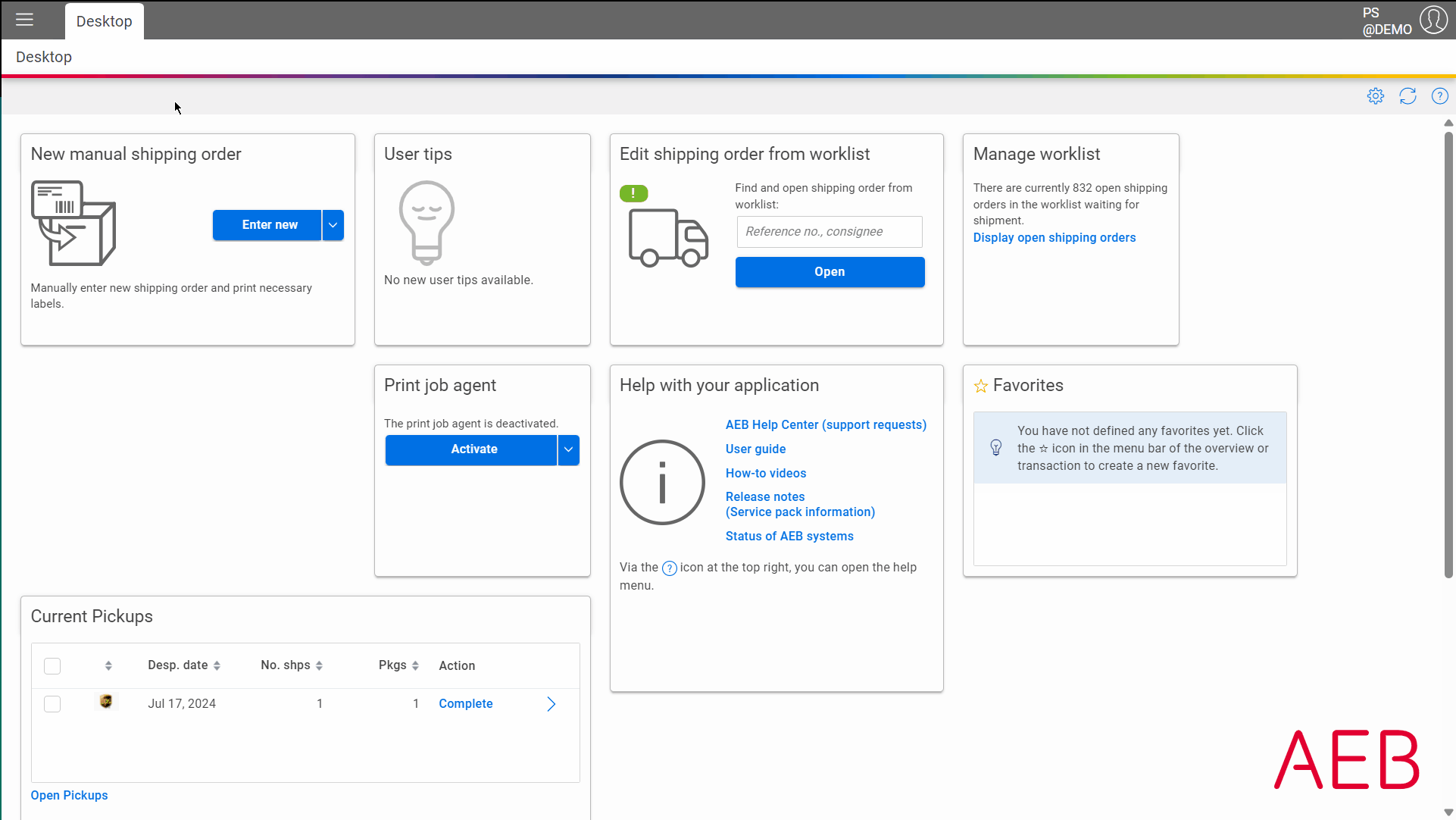Click the package label shipping order icon
The height and width of the screenshot is (820, 1456).
[73, 223]
